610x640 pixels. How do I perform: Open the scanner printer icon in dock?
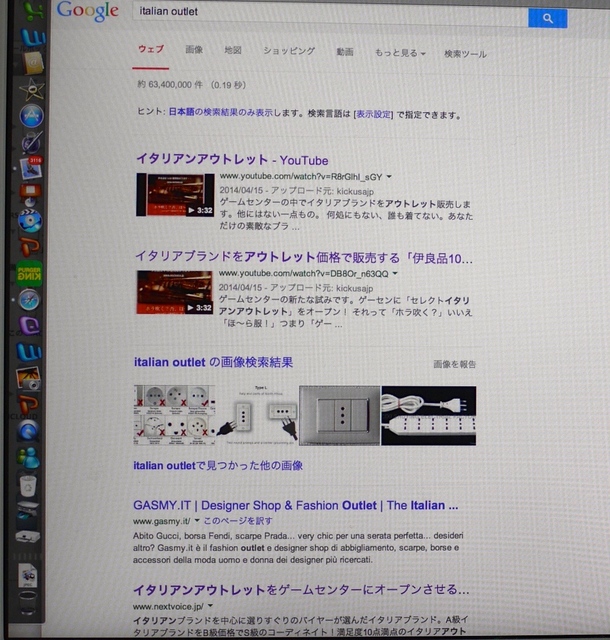(28, 511)
